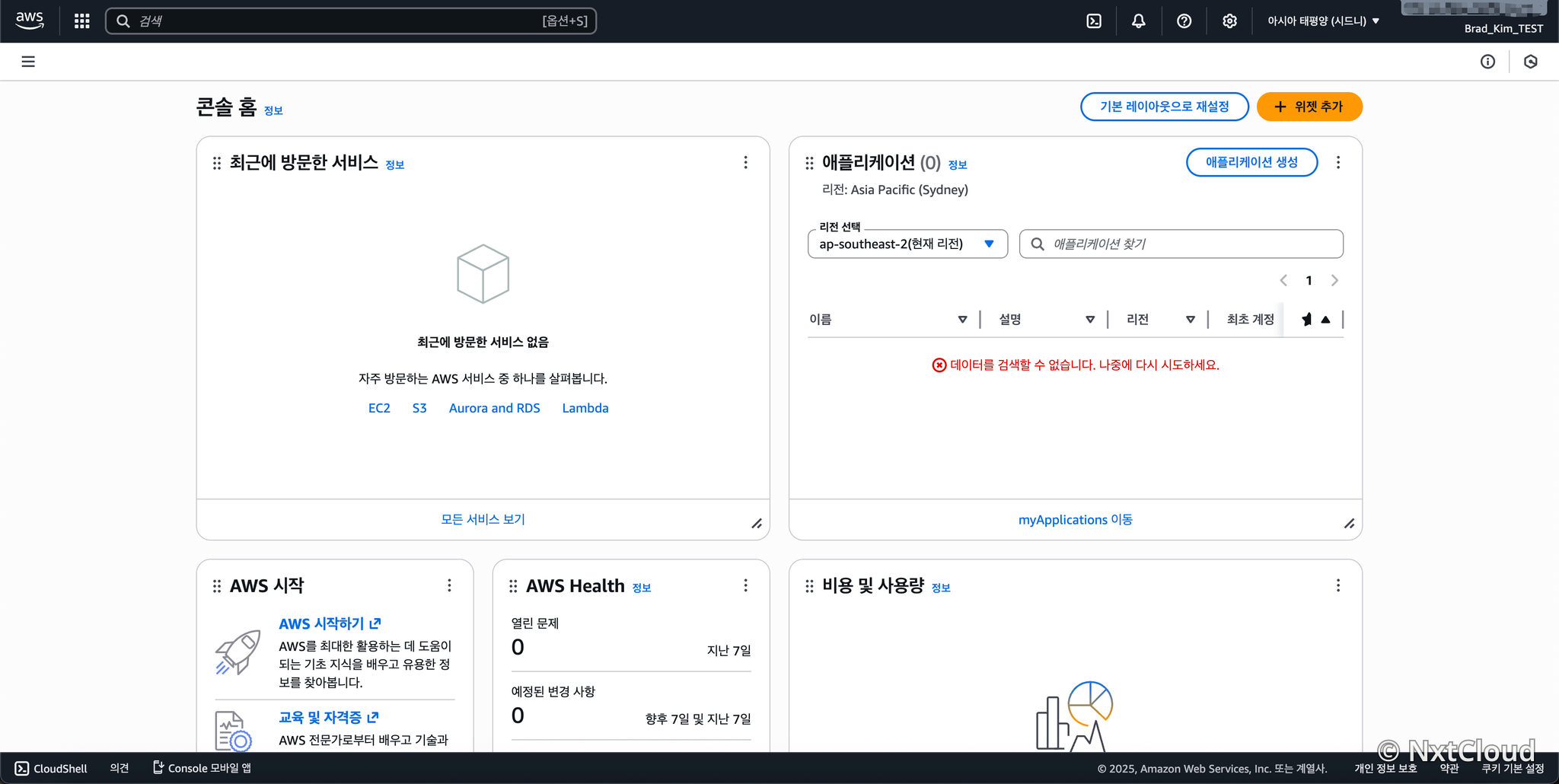Click 정보 link next to 비용 및 사용량
The width and height of the screenshot is (1559, 784).
941,588
